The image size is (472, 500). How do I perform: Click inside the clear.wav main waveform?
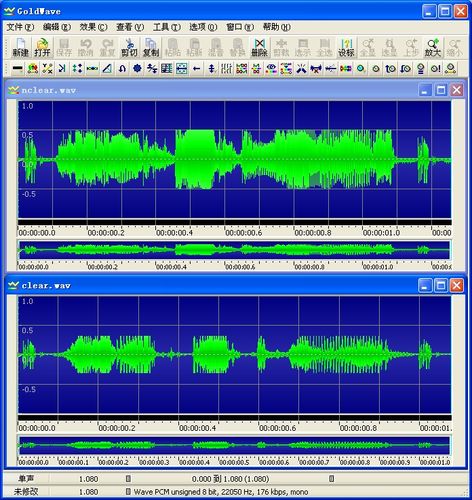tap(235, 355)
